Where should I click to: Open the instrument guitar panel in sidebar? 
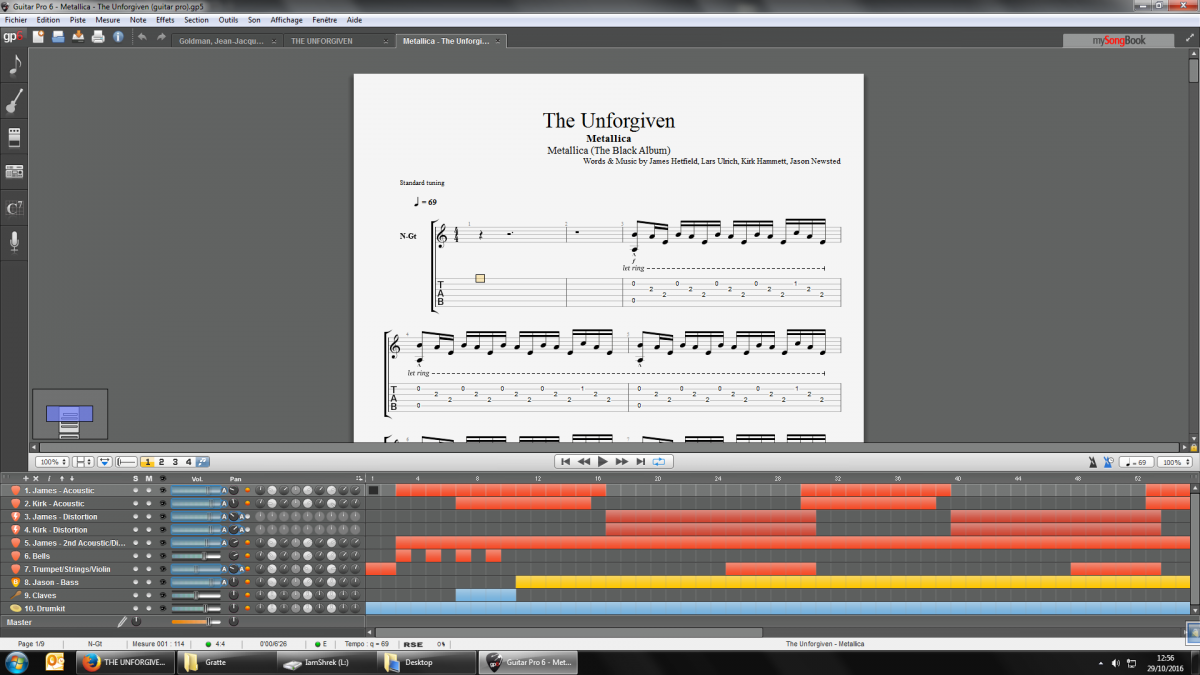click(x=14, y=101)
